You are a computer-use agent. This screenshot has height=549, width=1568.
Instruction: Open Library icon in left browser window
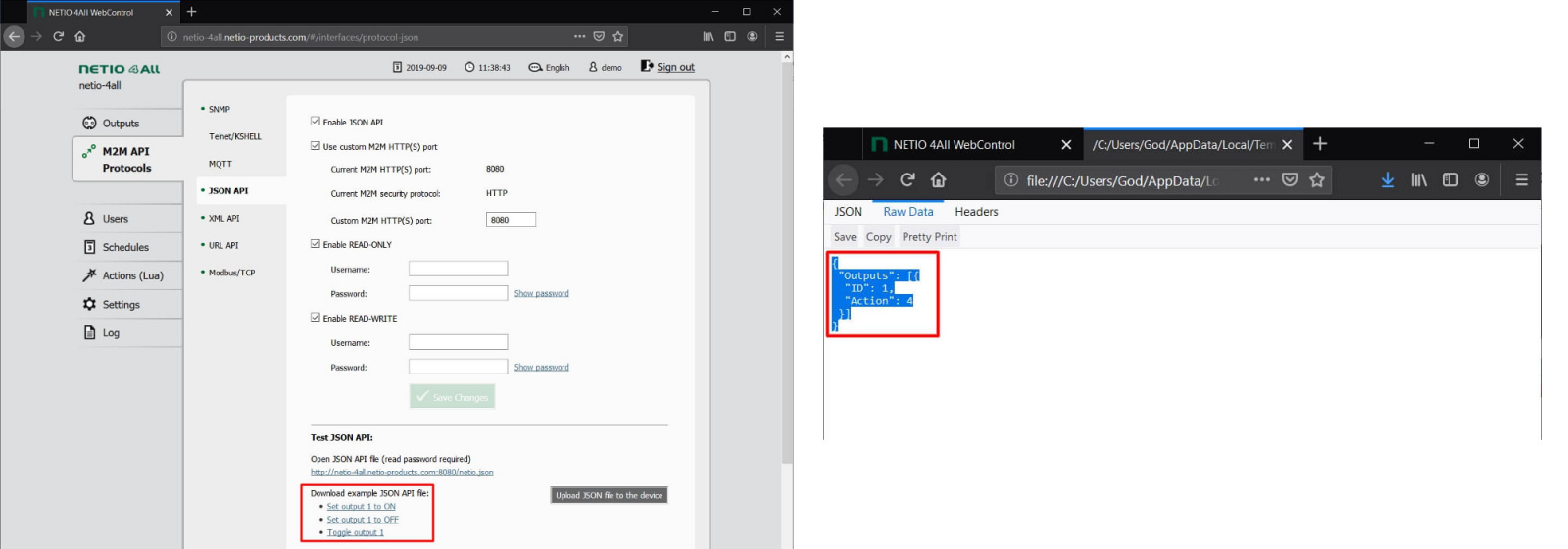(709, 36)
